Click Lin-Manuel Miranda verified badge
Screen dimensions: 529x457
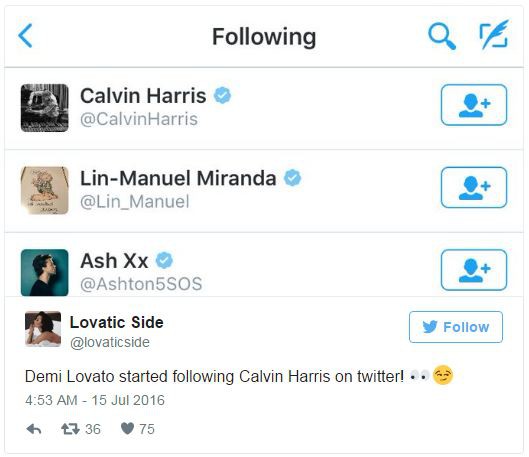point(293,178)
